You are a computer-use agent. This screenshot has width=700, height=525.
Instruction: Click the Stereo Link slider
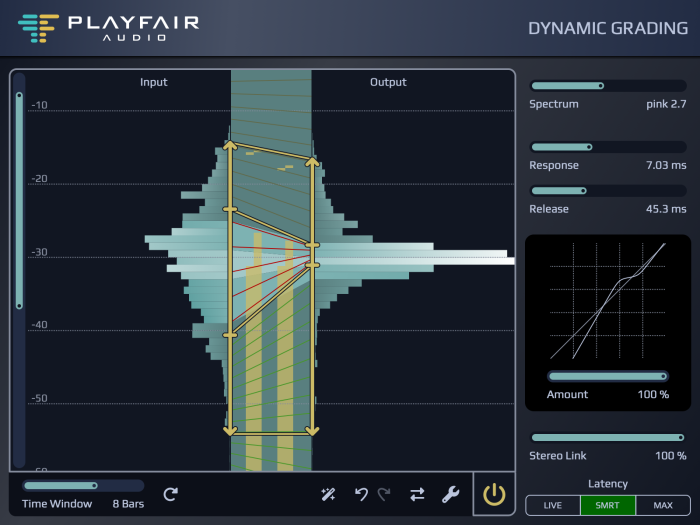click(607, 438)
